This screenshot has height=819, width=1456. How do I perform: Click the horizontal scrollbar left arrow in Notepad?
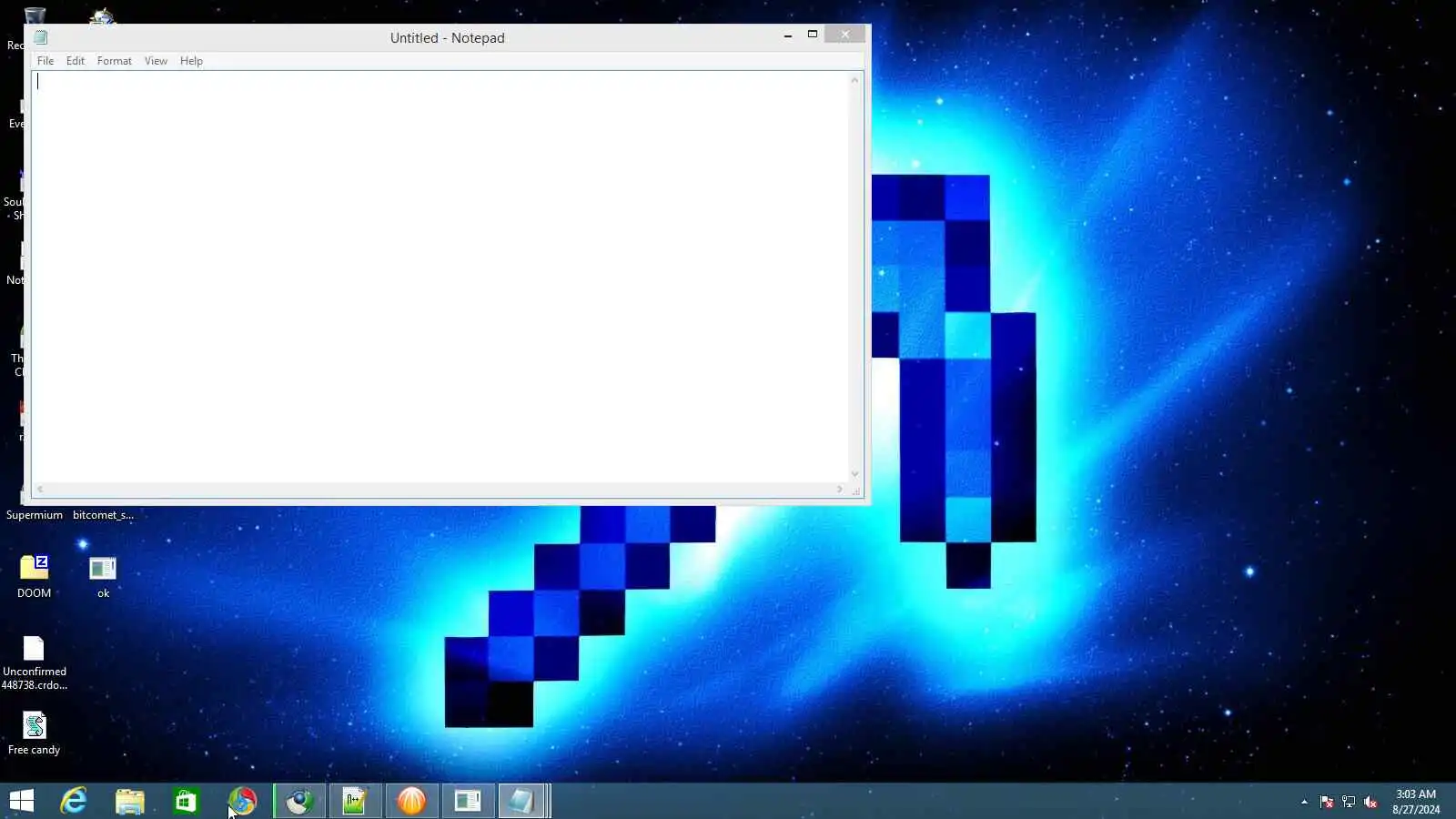click(40, 490)
